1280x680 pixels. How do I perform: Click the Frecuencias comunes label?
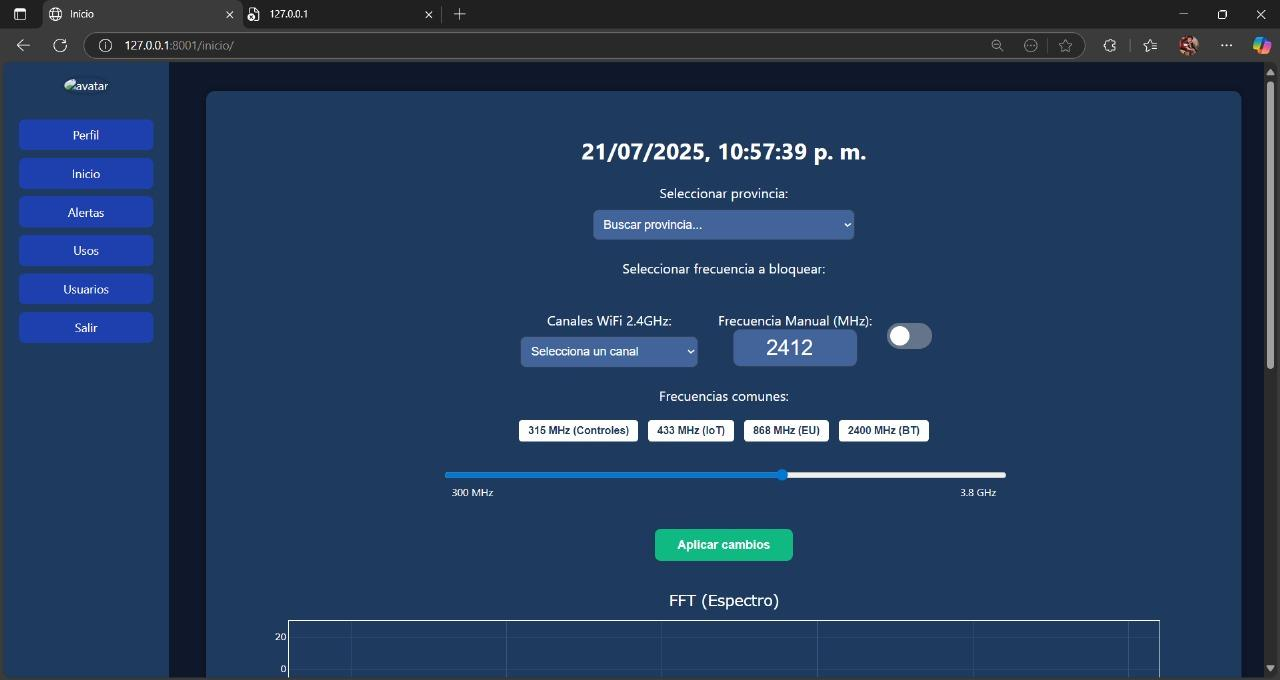coord(724,396)
